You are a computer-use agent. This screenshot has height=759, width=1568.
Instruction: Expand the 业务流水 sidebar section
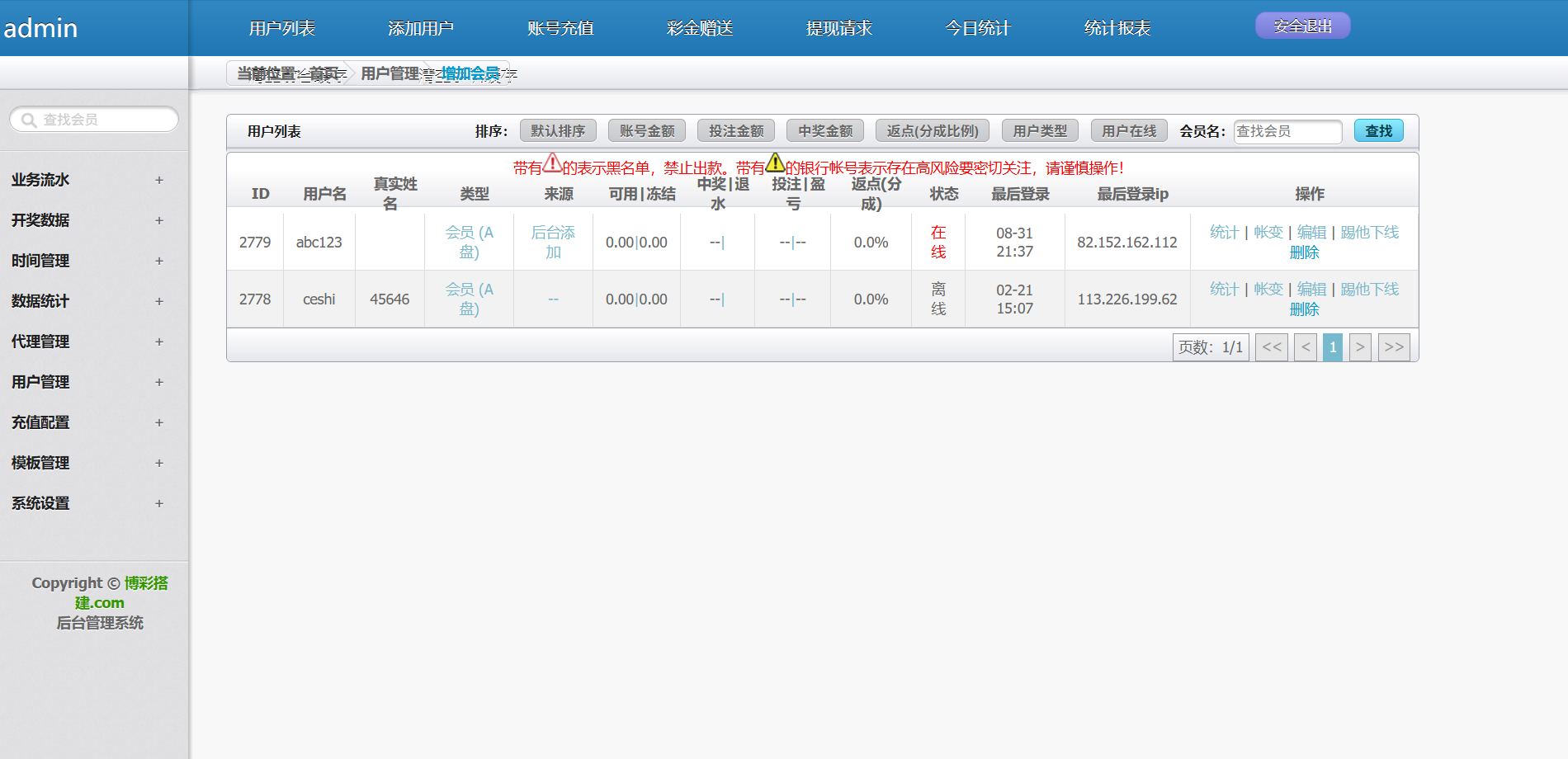tap(159, 180)
